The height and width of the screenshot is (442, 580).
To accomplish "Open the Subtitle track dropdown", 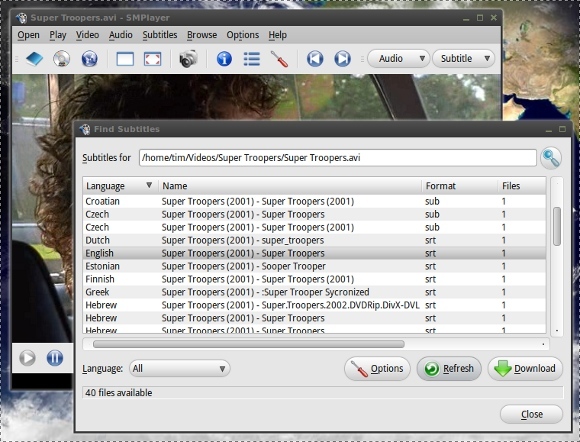I will [x=463, y=58].
